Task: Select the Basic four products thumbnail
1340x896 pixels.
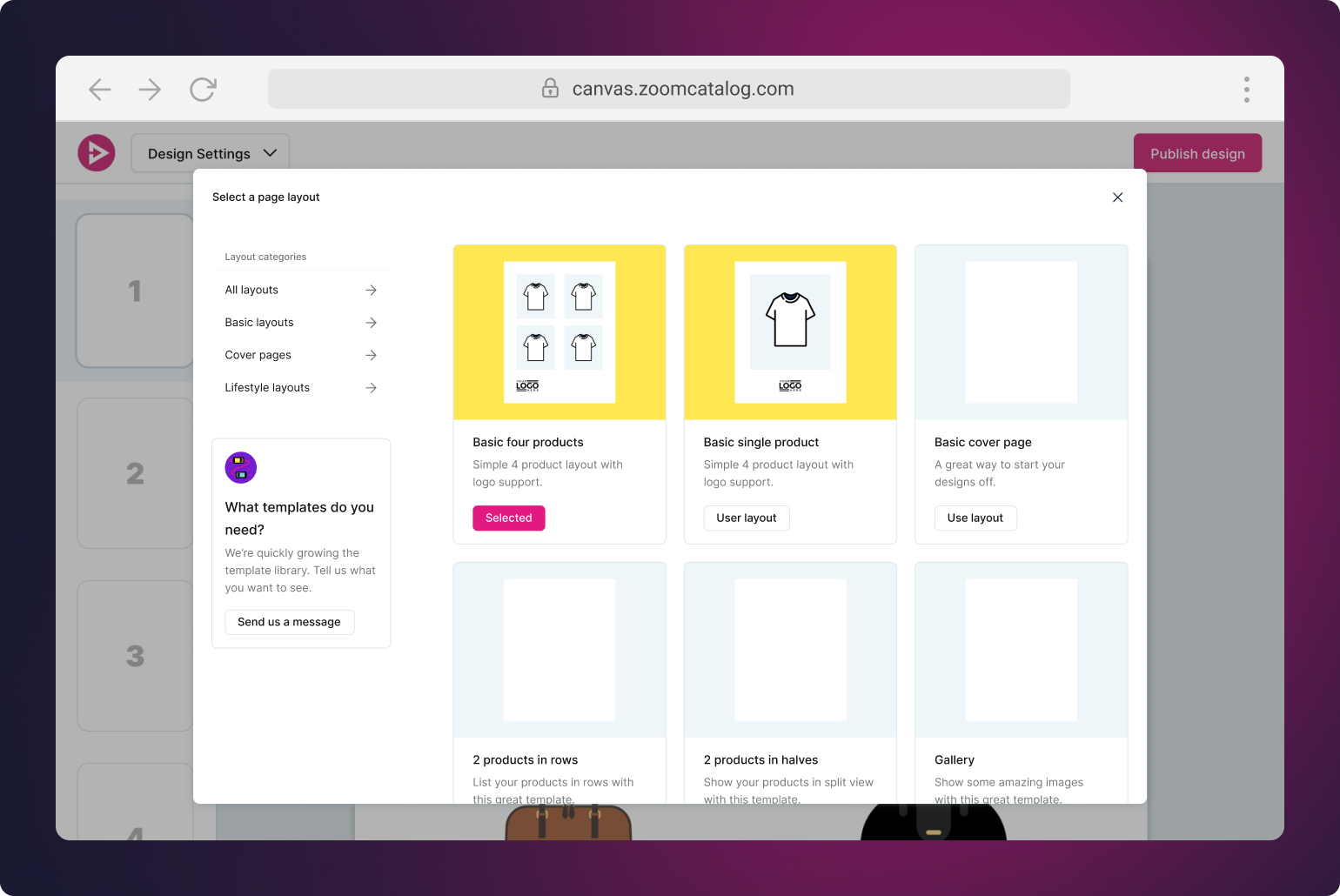Action: 559,332
